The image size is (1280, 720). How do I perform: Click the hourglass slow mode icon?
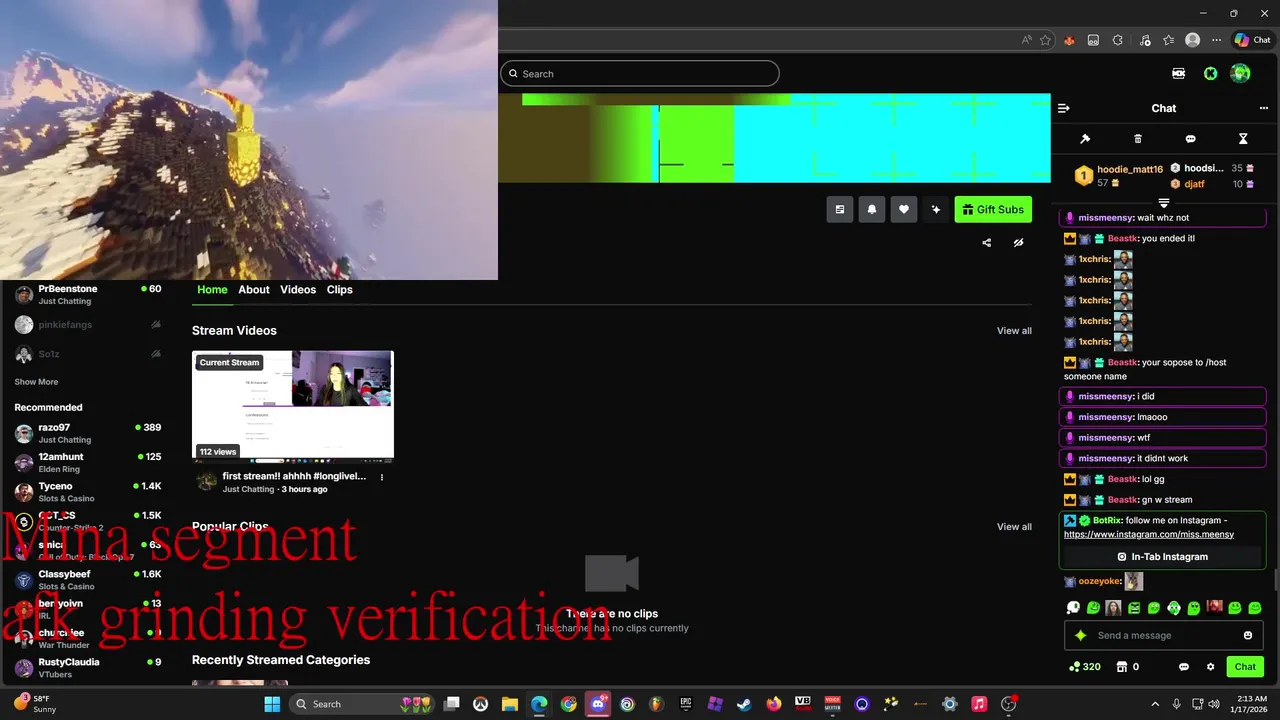pyautogui.click(x=1243, y=139)
